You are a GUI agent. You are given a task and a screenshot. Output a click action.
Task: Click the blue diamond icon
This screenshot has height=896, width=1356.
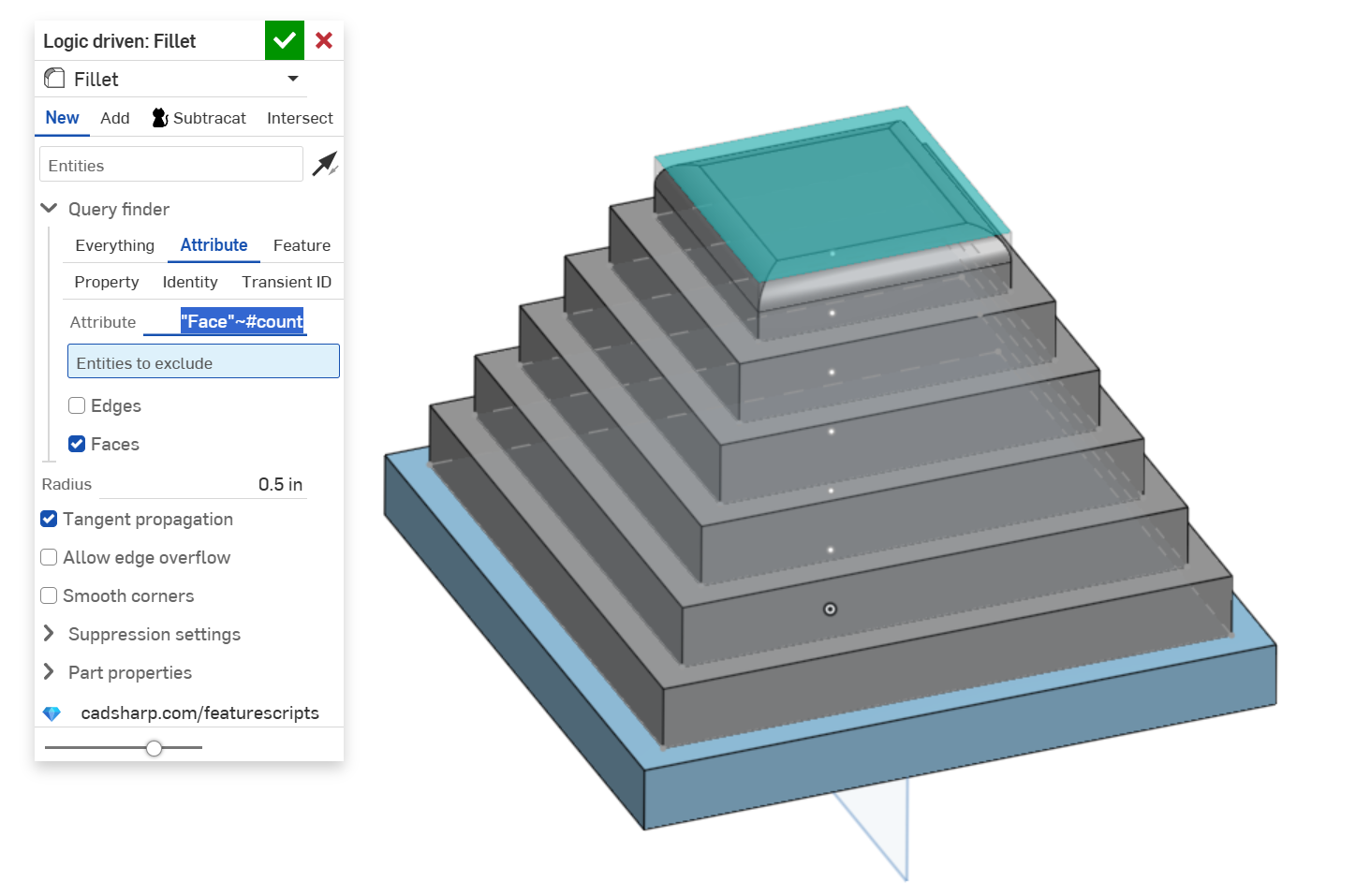pos(52,713)
